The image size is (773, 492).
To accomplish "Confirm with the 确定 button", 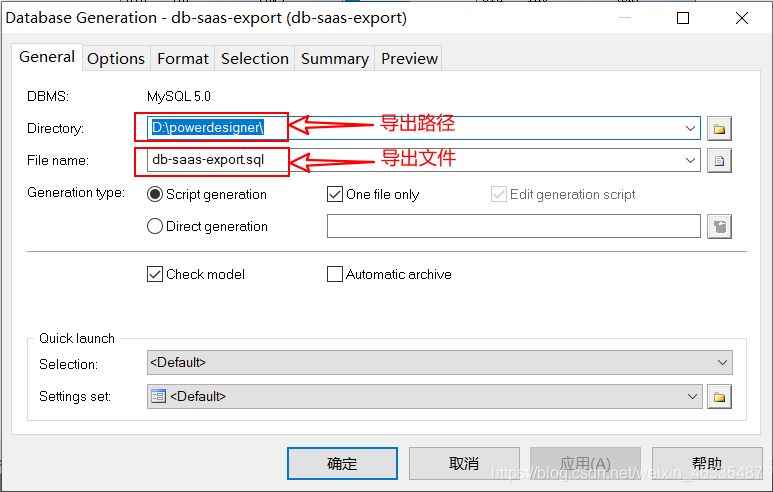I will [x=342, y=463].
